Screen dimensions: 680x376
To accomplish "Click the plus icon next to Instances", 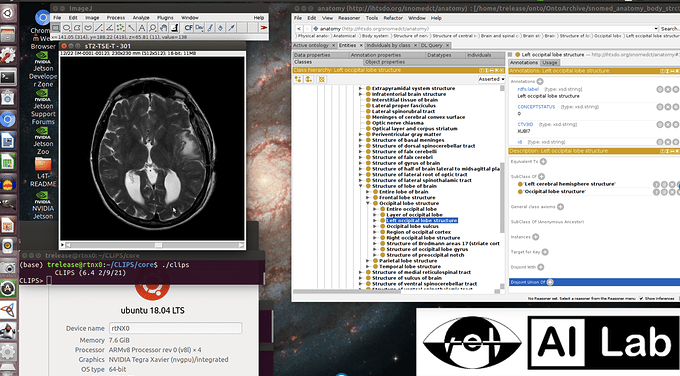I will [536, 237].
